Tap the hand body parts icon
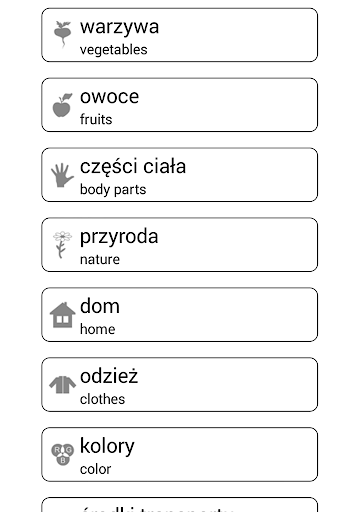 62,175
